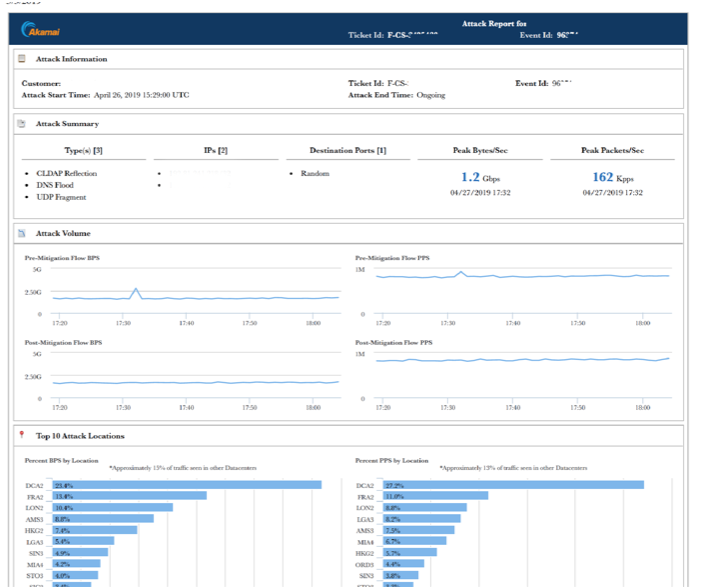Click the spike in Pre-Mitigation Flow PPS chart

[460, 272]
